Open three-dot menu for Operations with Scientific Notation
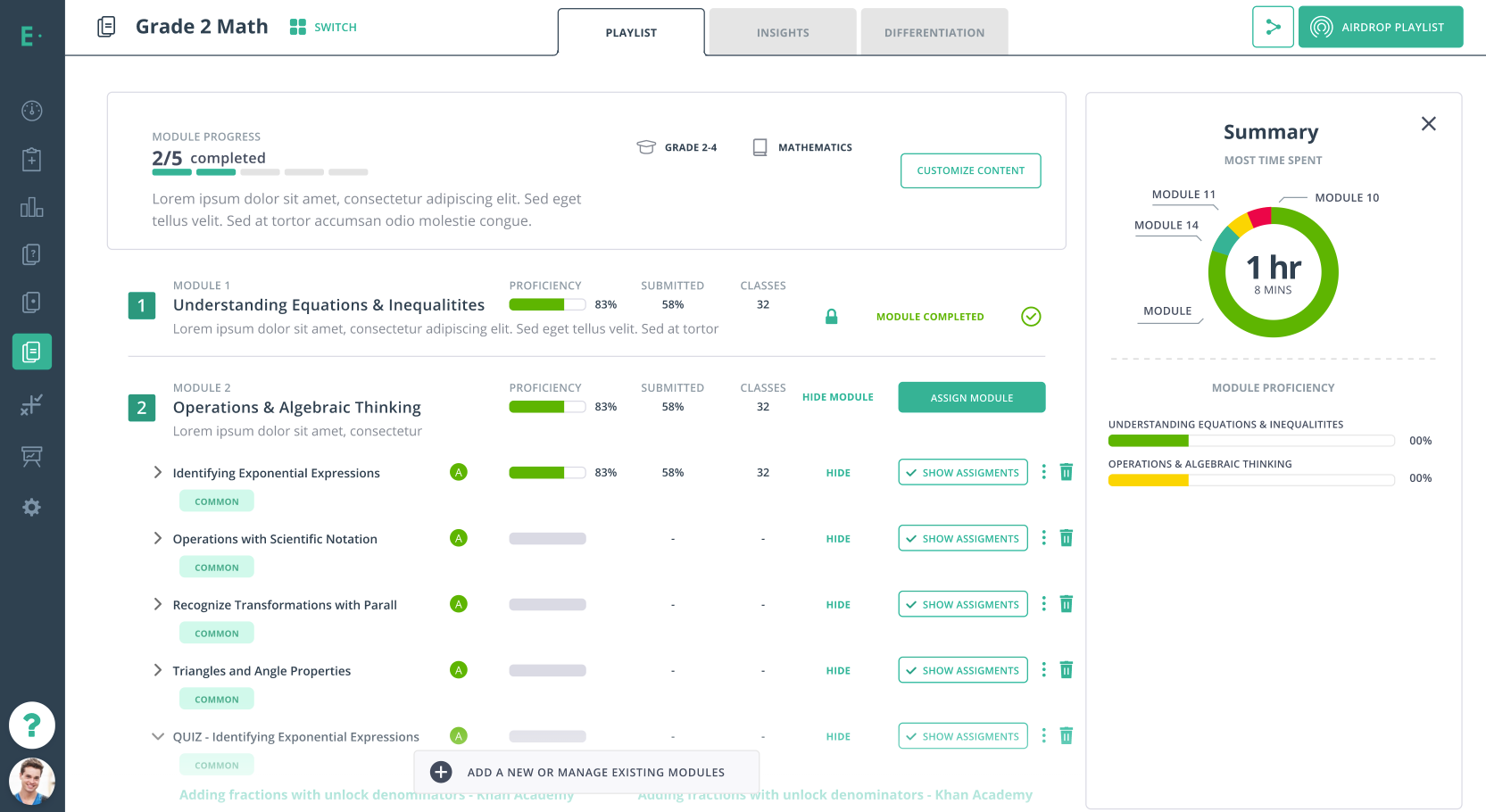This screenshot has height=812, width=1486. (1043, 538)
